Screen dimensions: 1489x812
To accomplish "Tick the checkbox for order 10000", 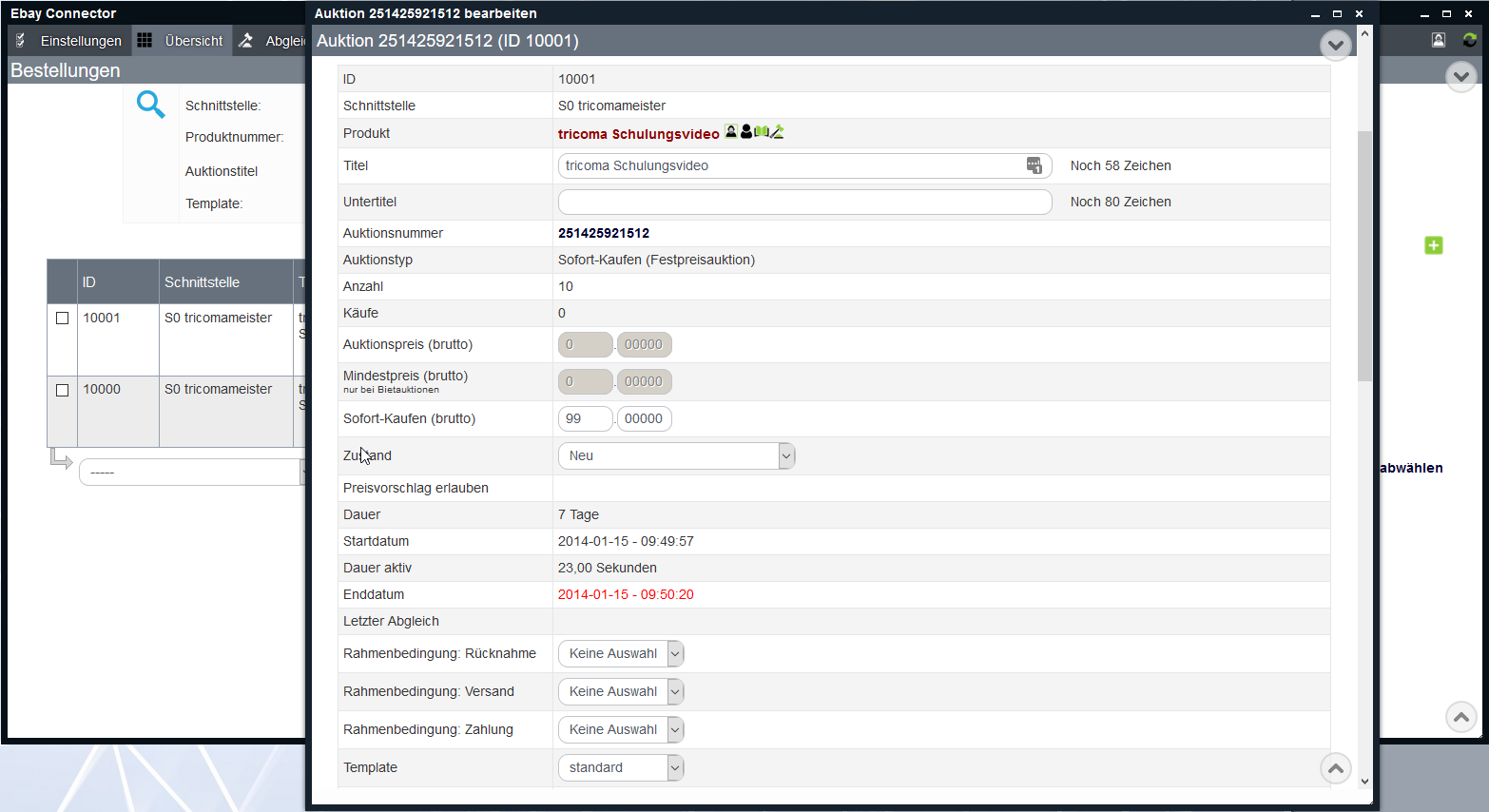I will pos(63,390).
